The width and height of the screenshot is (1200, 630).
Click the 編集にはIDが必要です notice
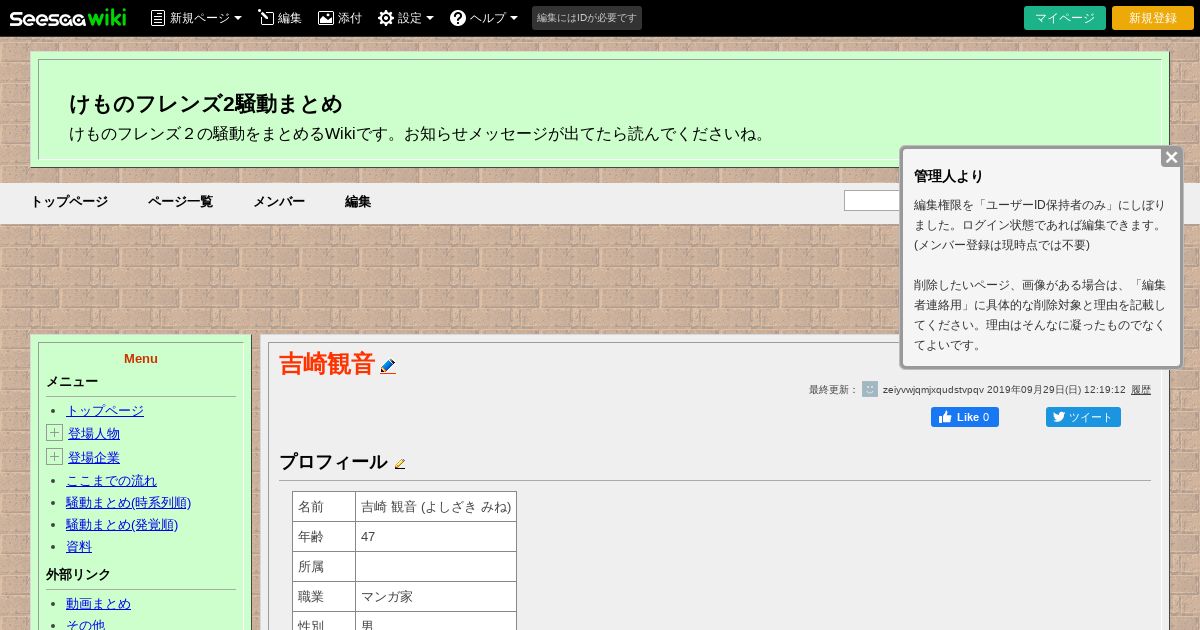[x=587, y=18]
